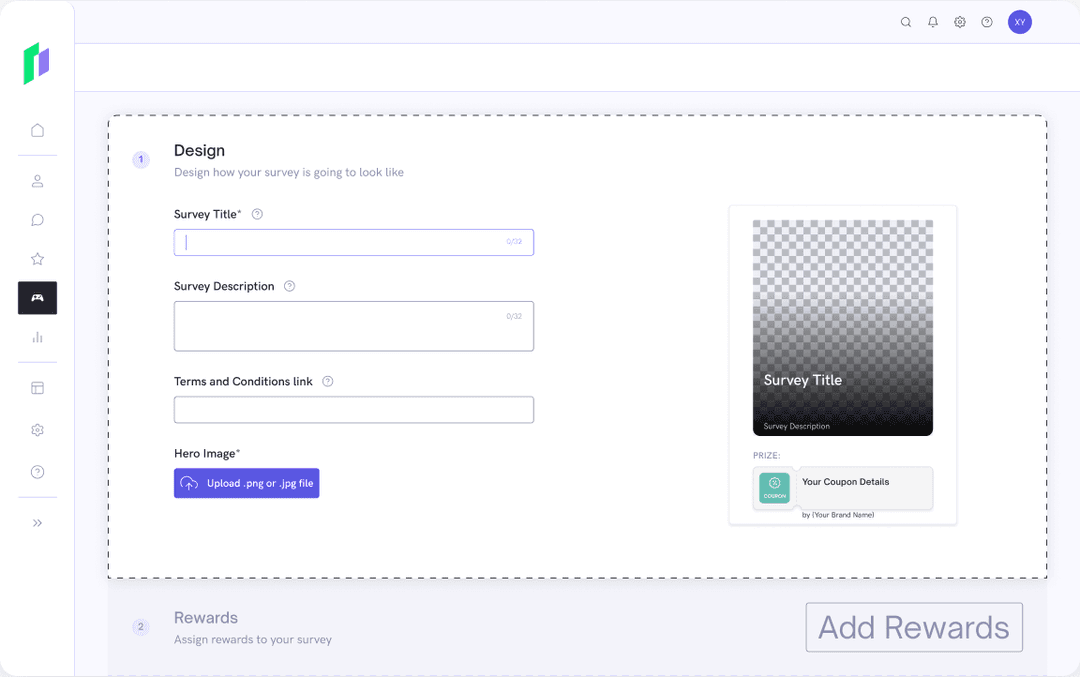Click the help icon in sidebar
The height and width of the screenshot is (677, 1080).
(x=37, y=472)
